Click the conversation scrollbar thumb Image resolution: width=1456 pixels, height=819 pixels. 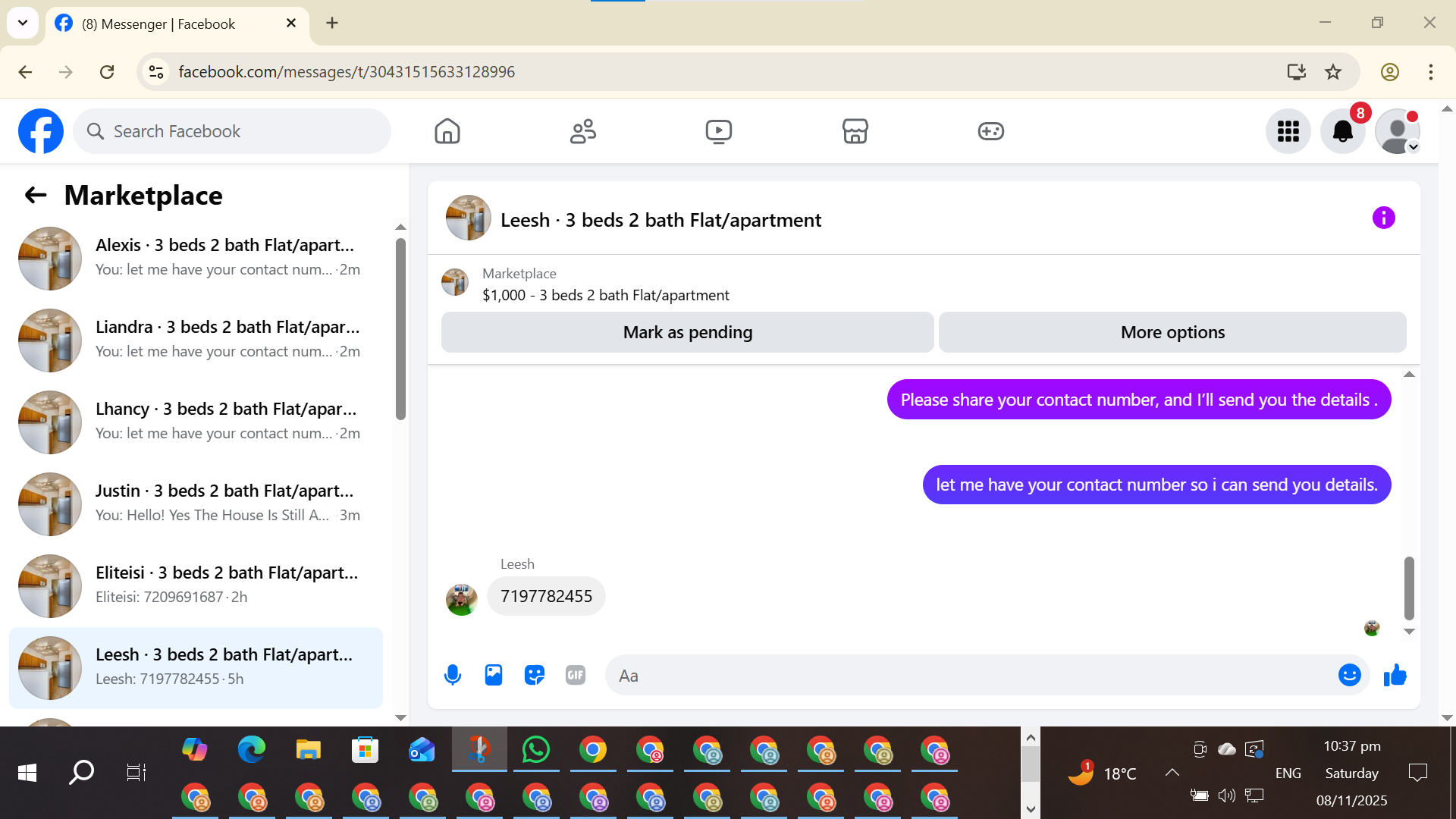click(x=1409, y=588)
